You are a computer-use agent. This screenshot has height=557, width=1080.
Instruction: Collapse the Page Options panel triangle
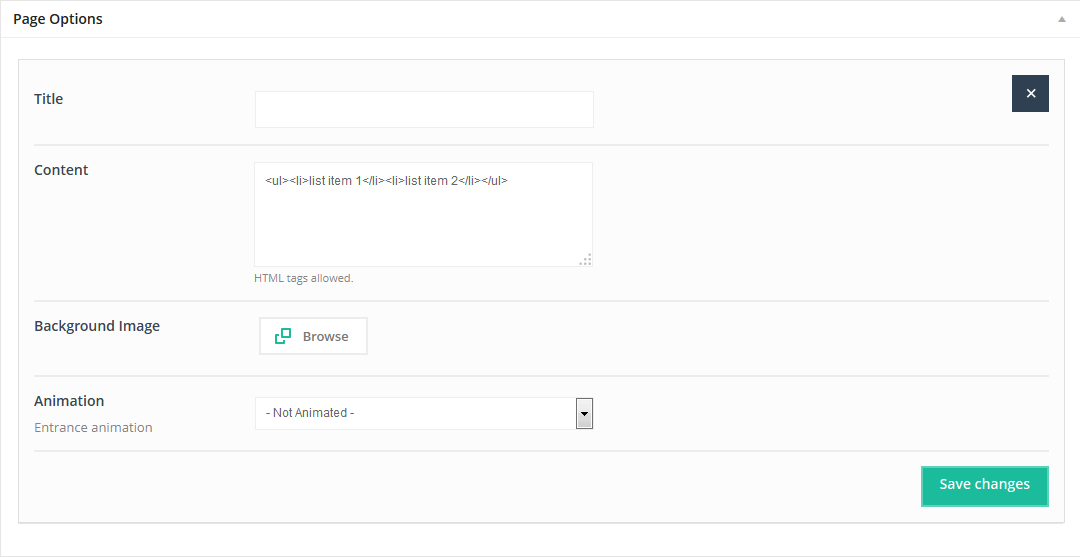pos(1061,20)
